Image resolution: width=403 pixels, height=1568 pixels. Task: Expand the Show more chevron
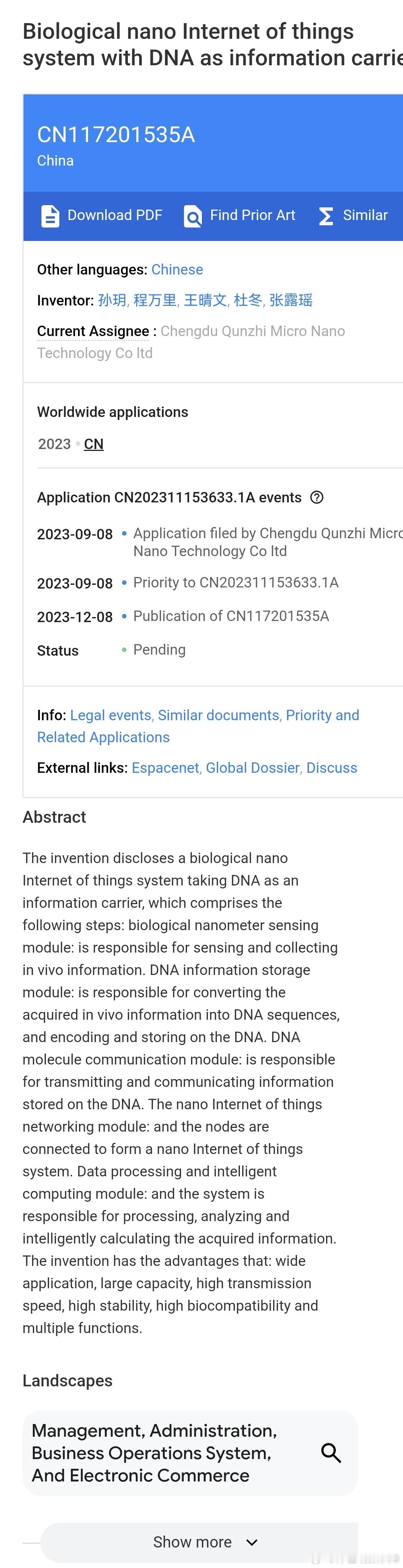point(252,1542)
